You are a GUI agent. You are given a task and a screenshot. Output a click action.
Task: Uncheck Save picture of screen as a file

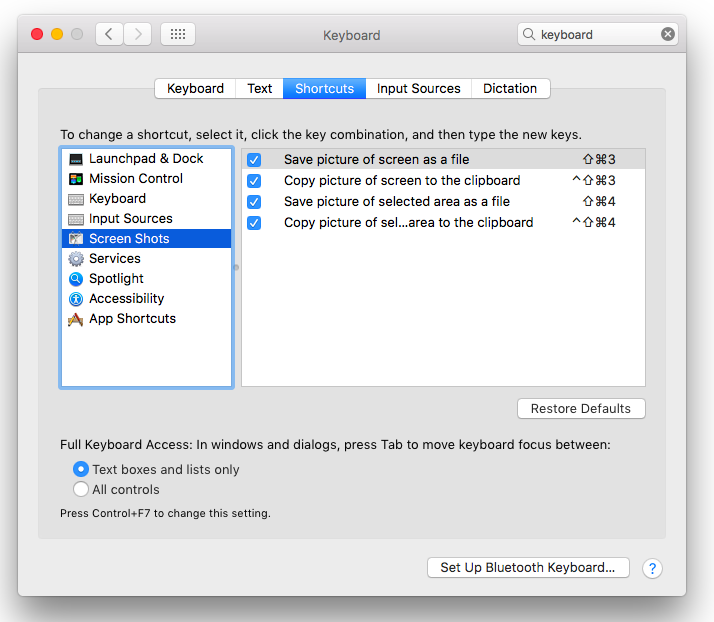[254, 160]
